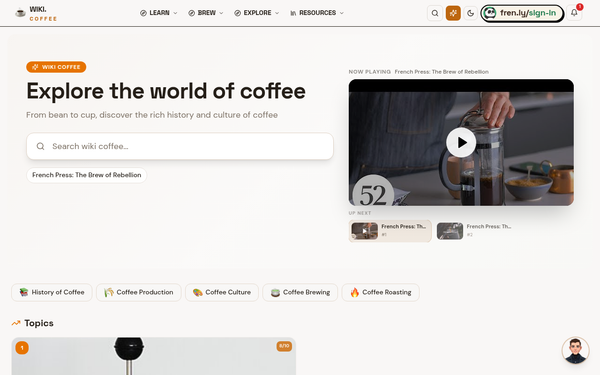600x375 pixels.
Task: Expand the Learn menu
Action: pos(158,13)
